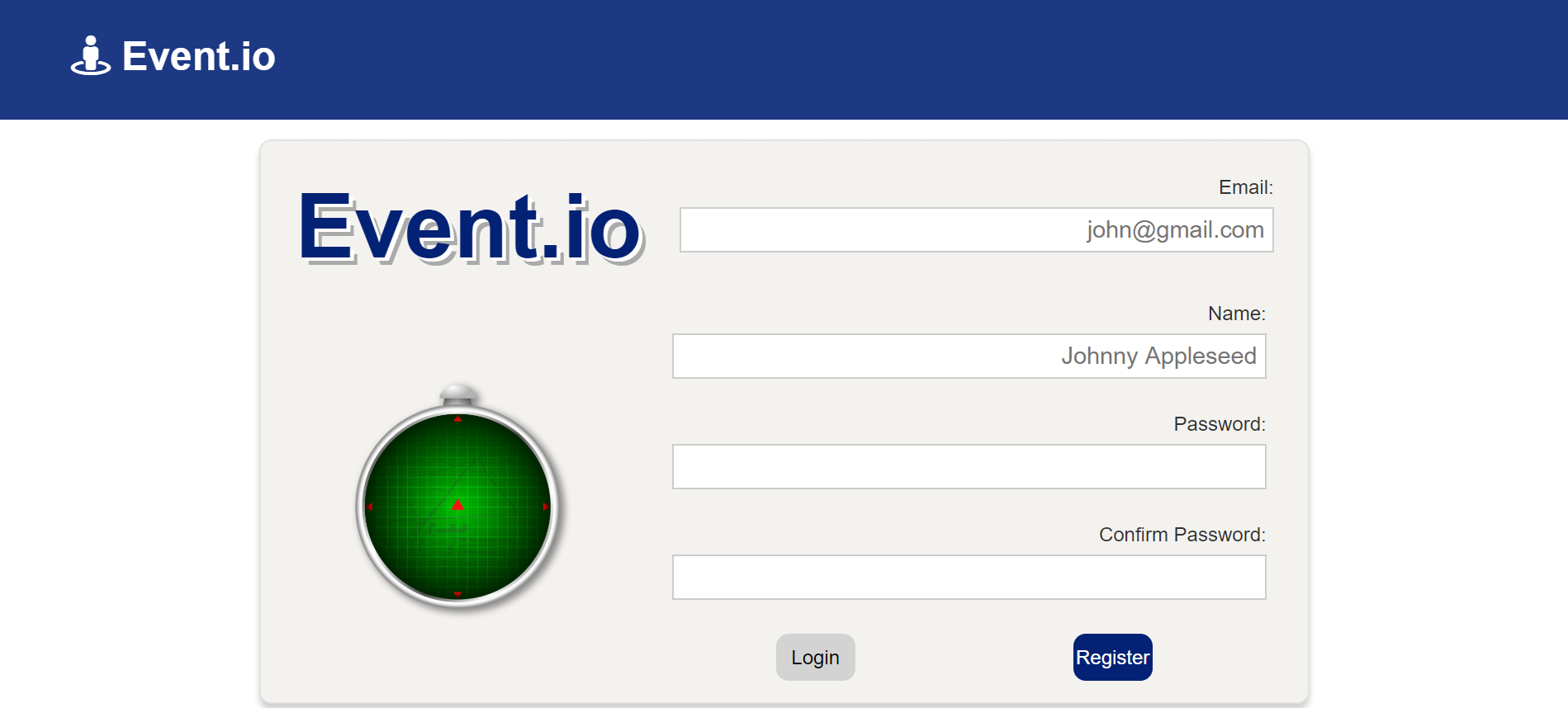Click the Confirm Password: label
This screenshot has width=1568, height=708.
click(1182, 535)
